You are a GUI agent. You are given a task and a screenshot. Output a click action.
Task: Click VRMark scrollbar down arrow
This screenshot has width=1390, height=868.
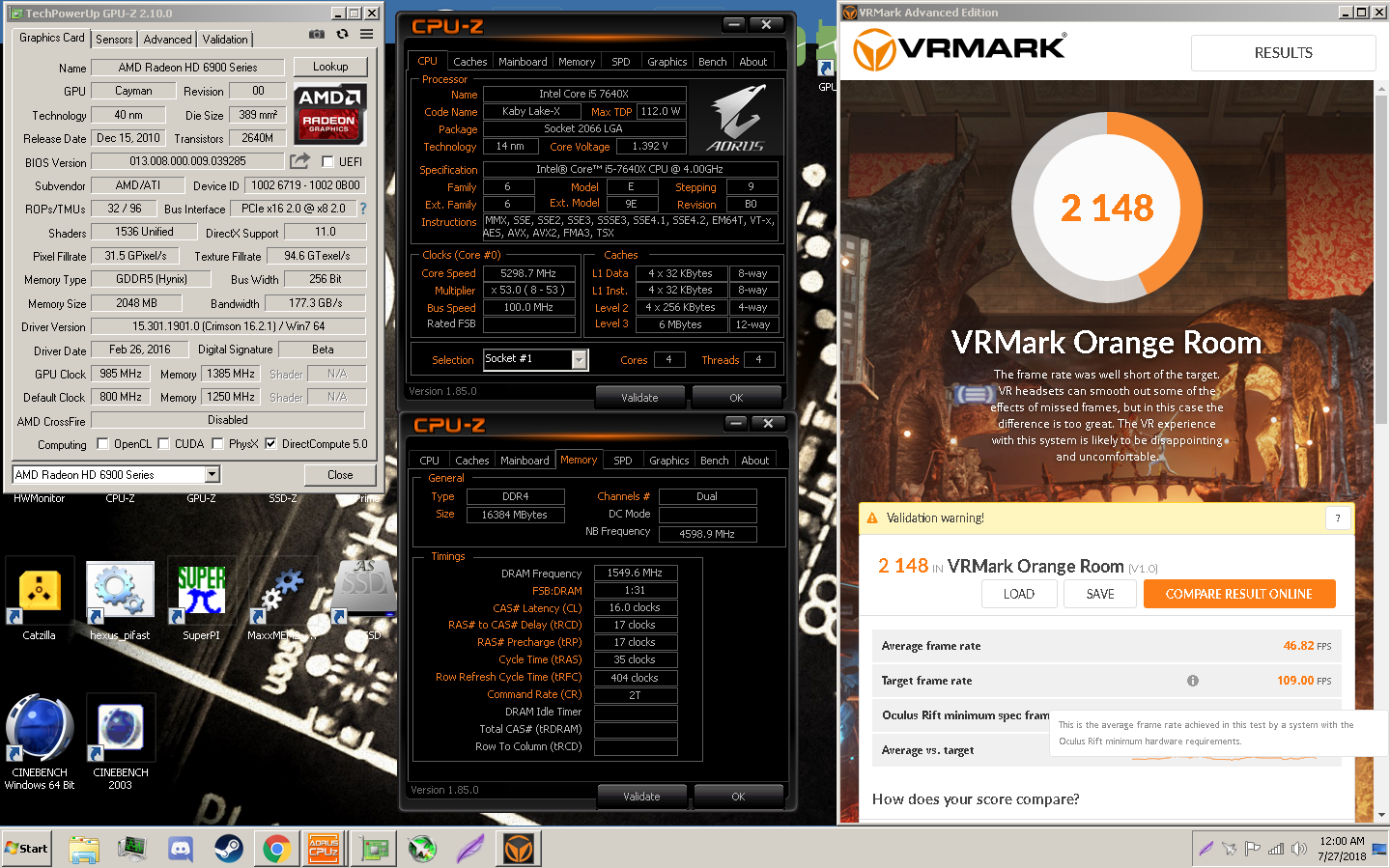1381,815
